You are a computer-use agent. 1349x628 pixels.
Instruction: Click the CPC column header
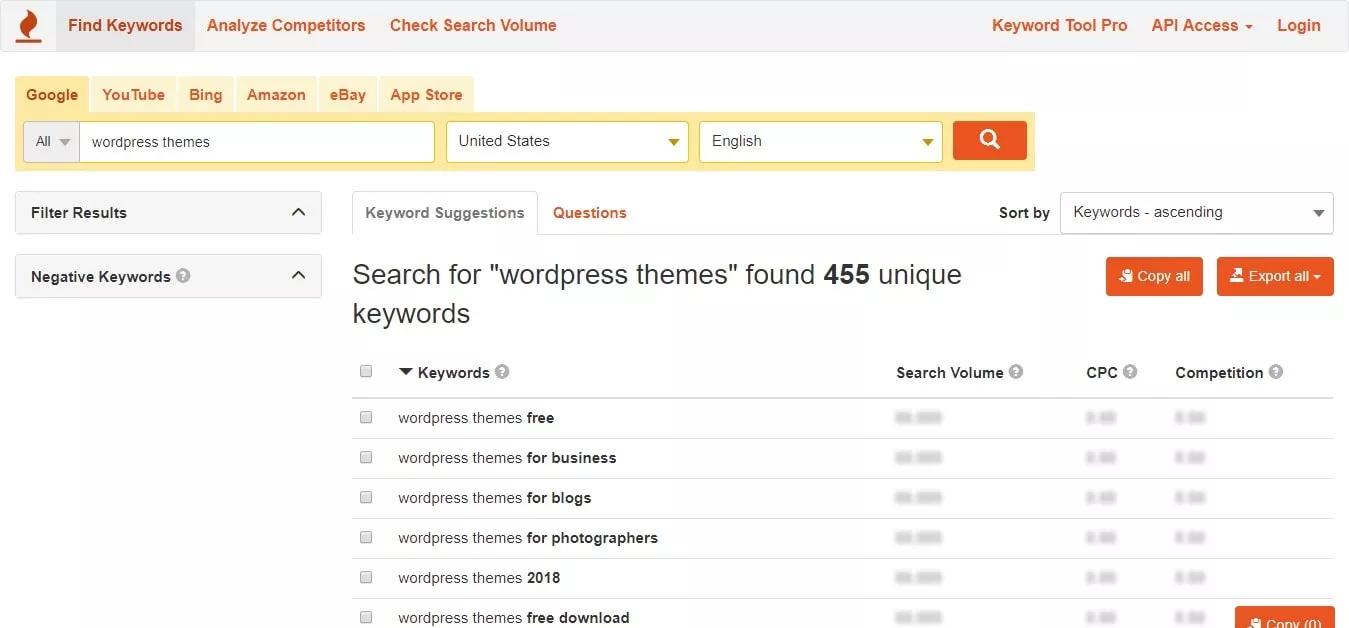(x=1102, y=372)
